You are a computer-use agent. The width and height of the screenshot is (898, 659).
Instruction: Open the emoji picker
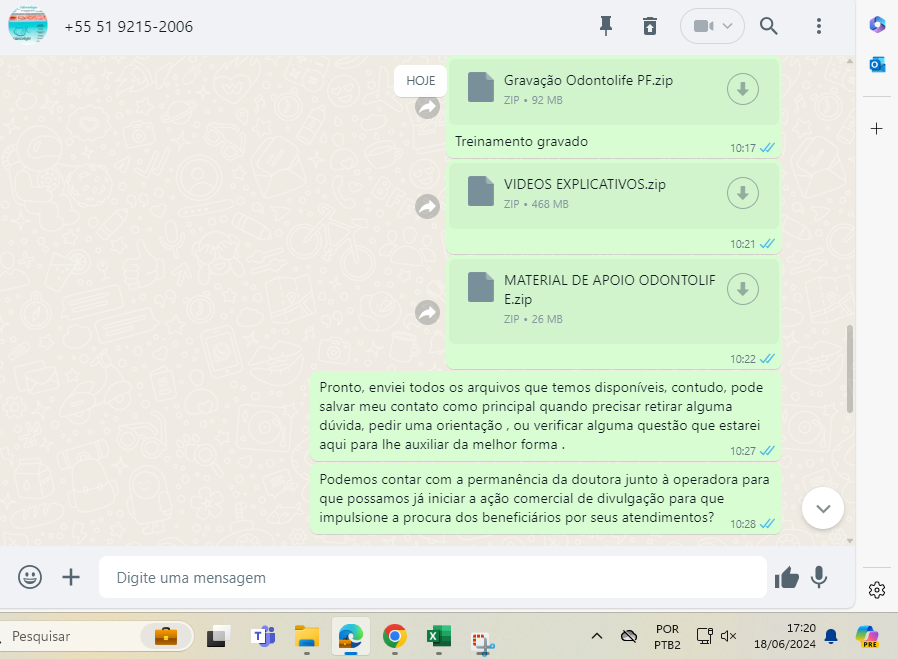[x=31, y=577]
